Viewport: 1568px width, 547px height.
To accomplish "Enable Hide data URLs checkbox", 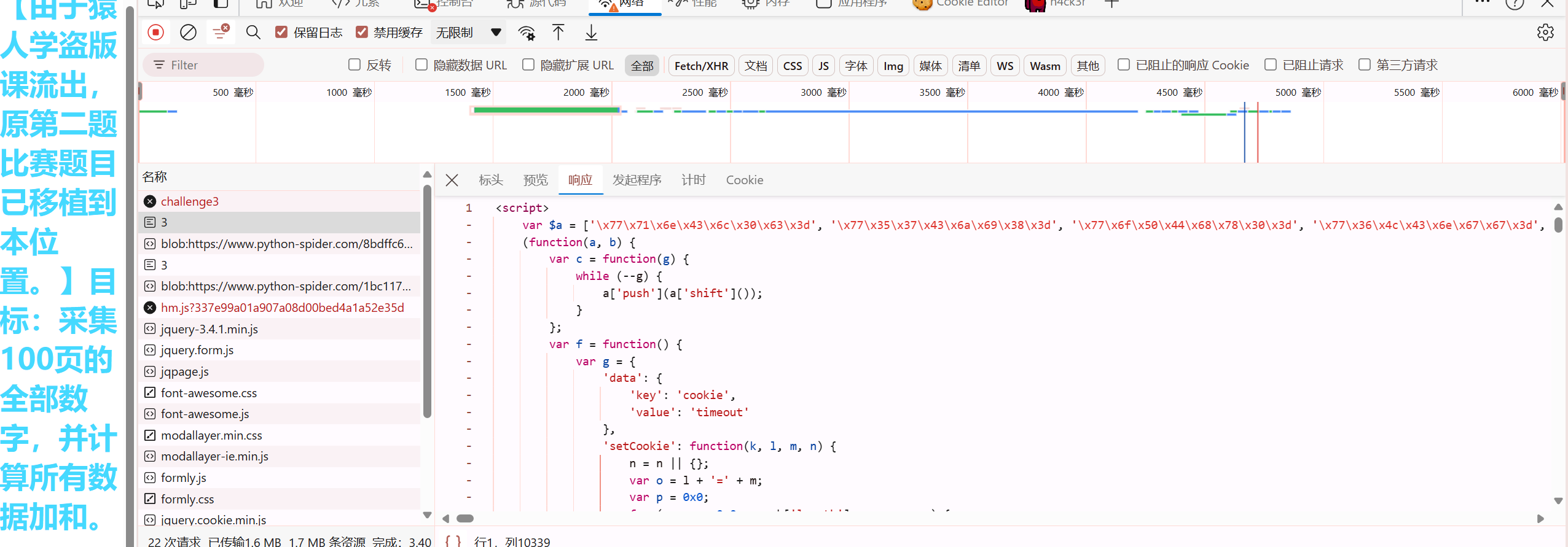I will point(421,64).
